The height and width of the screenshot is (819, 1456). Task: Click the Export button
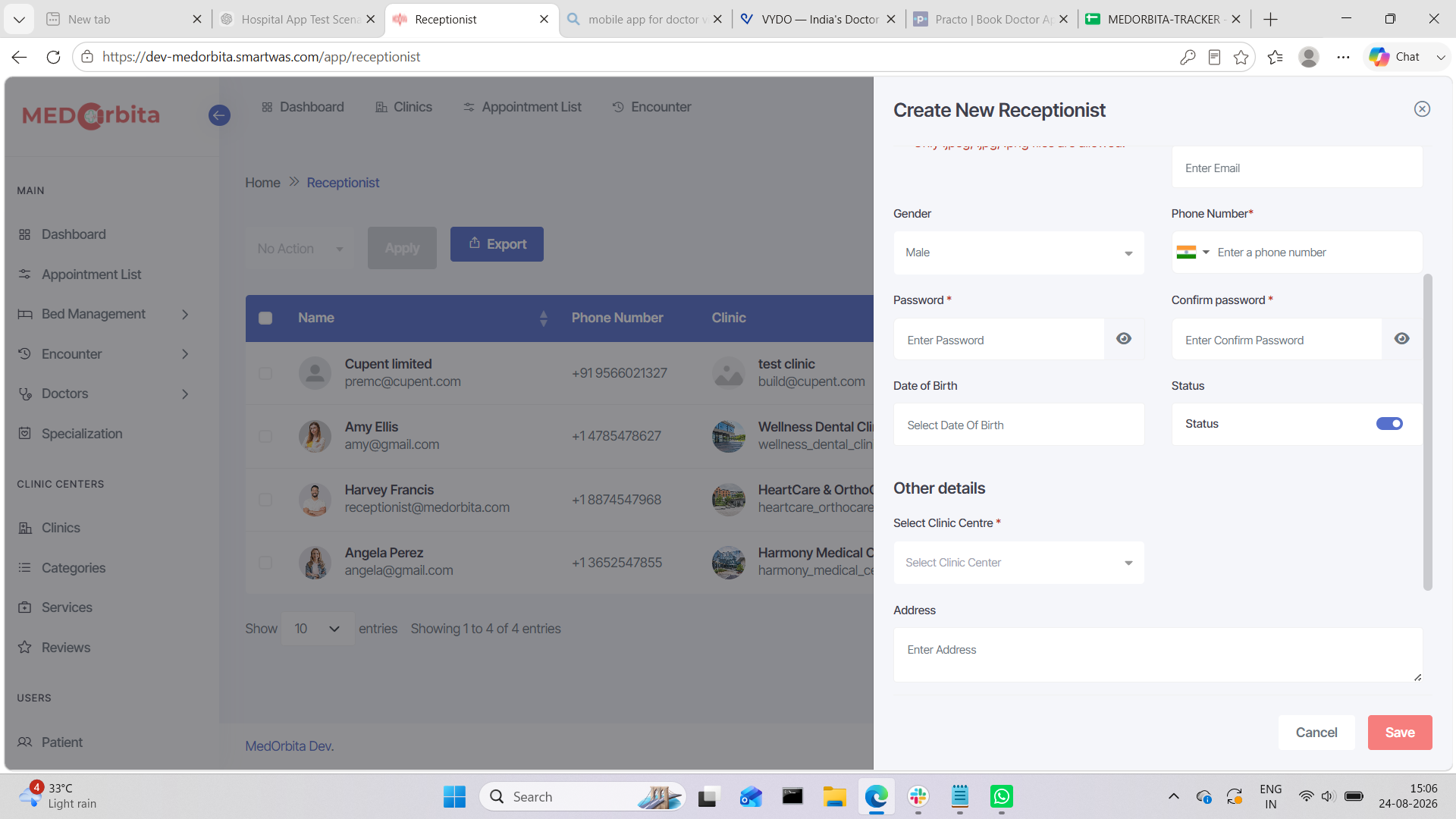(x=497, y=244)
